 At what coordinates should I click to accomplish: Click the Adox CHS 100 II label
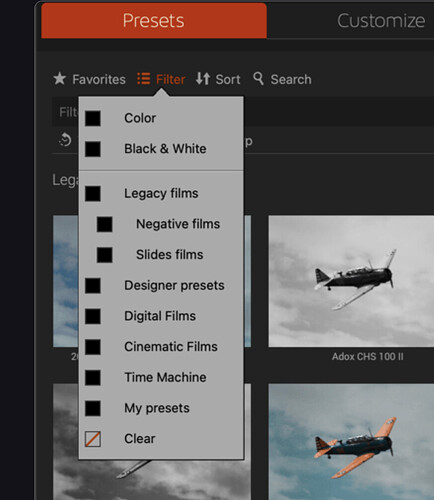(368, 357)
